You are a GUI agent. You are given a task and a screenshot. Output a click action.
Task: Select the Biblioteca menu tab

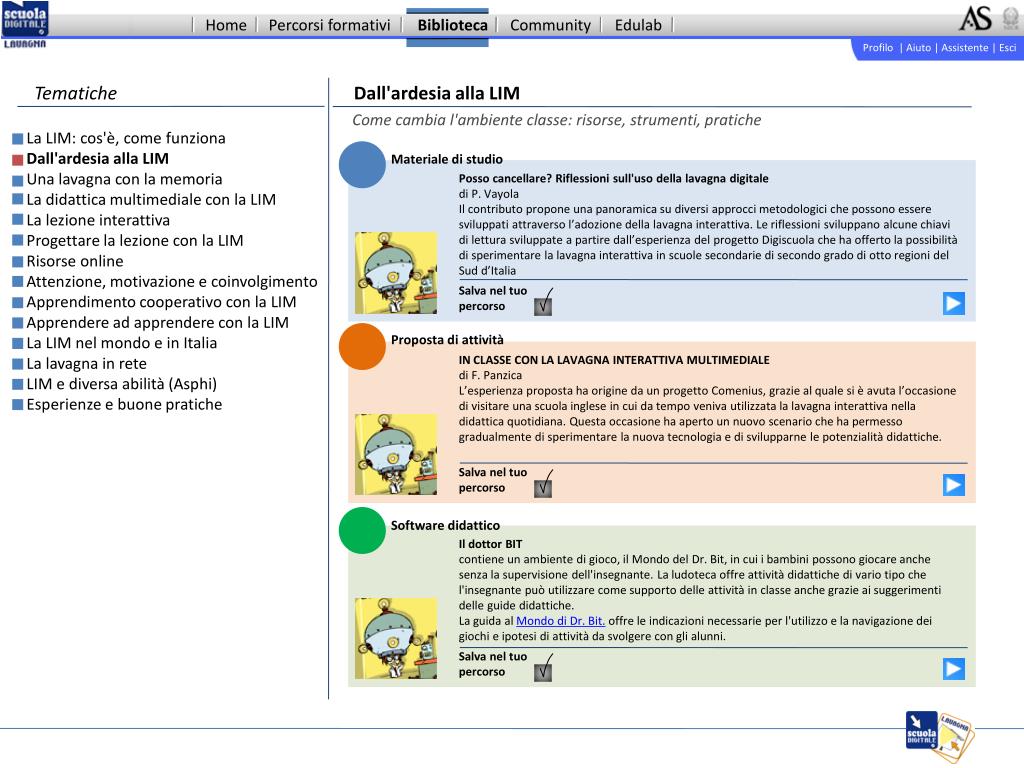452,25
